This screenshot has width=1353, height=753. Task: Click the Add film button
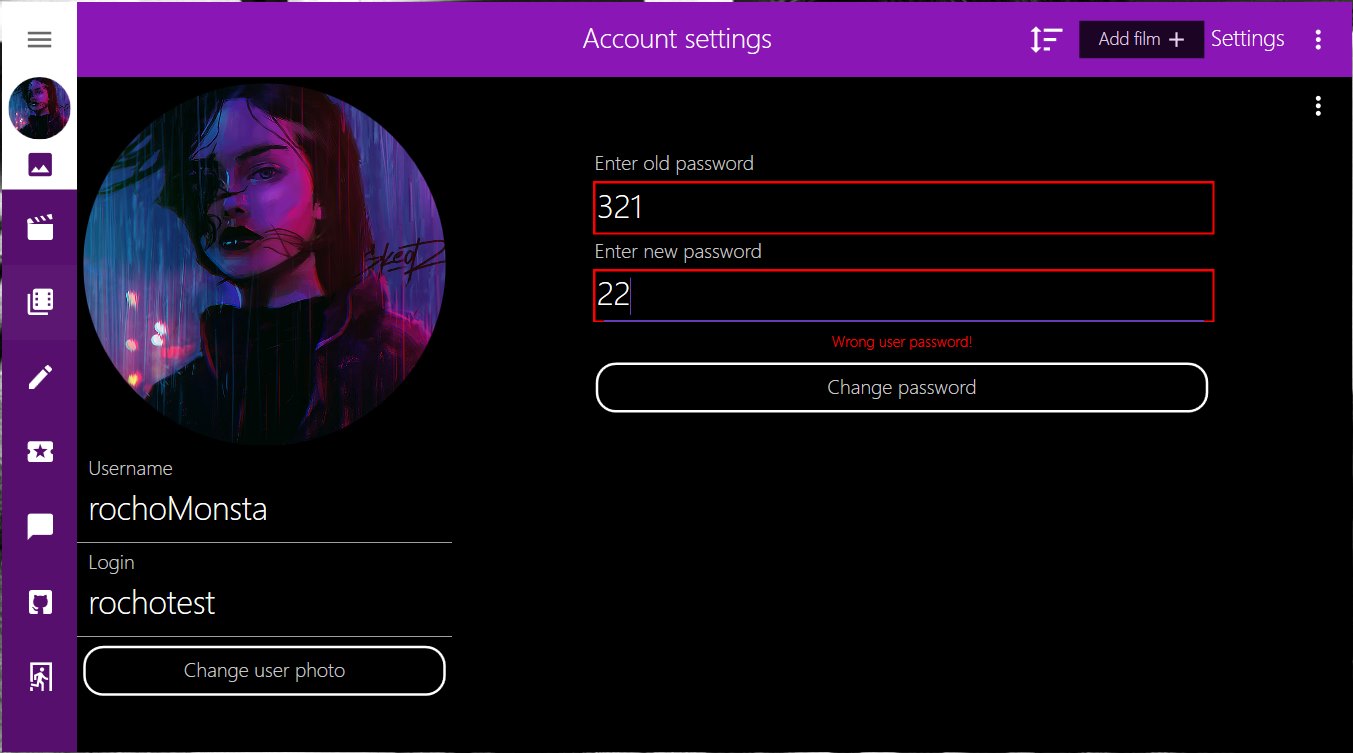[x=1141, y=40]
